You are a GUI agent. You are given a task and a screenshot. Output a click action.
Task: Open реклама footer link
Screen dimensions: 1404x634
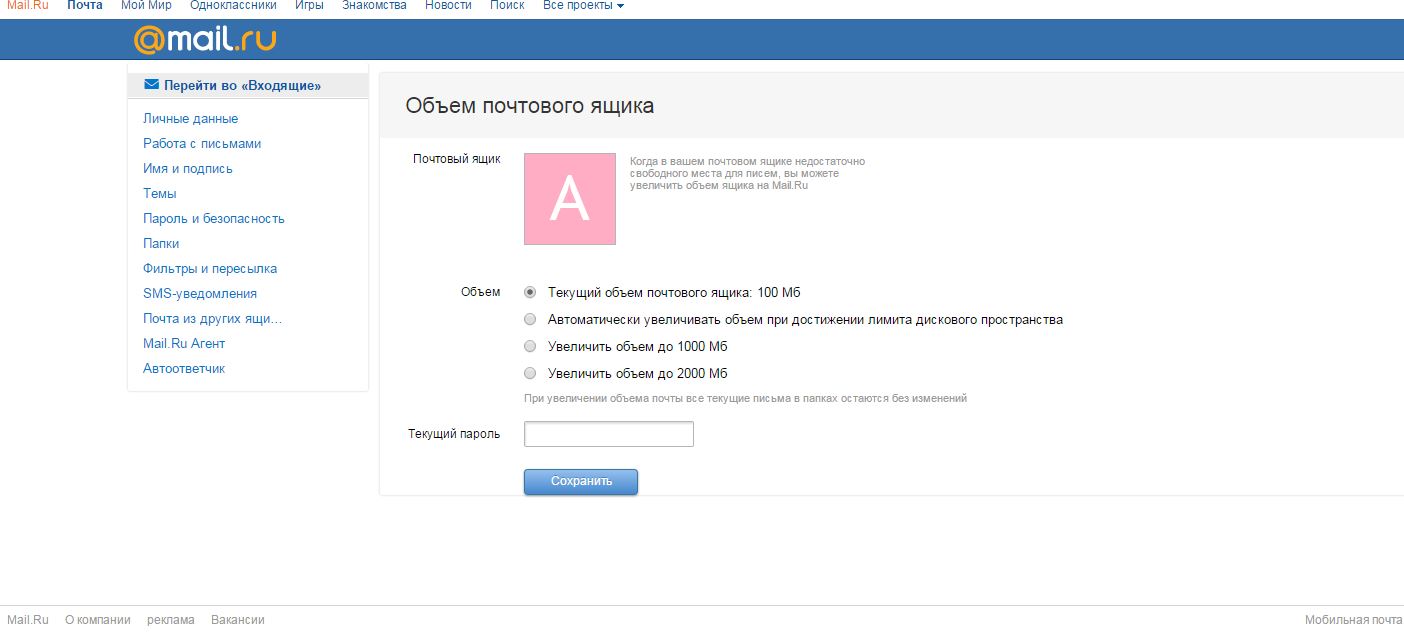[171, 620]
